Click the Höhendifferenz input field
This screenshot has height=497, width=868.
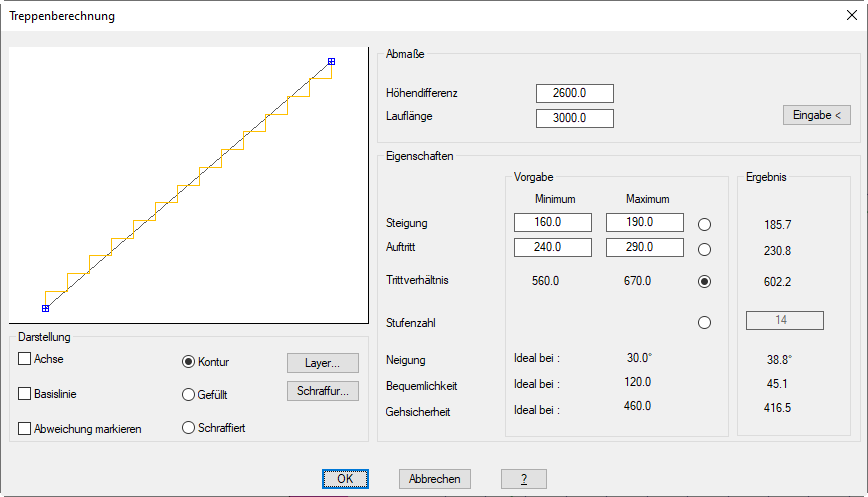tap(574, 93)
